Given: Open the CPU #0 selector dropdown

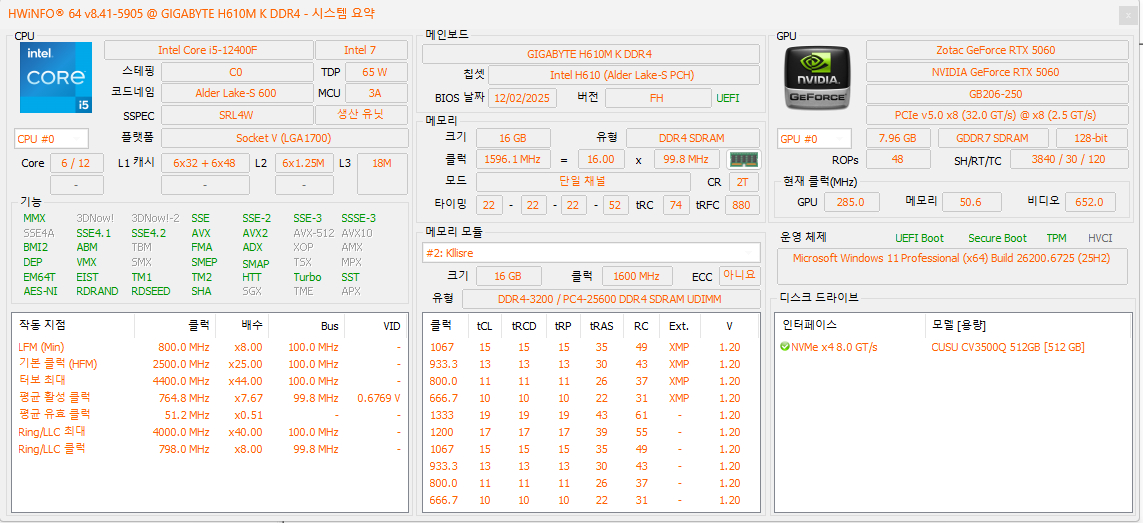Looking at the screenshot, I should point(51,139).
